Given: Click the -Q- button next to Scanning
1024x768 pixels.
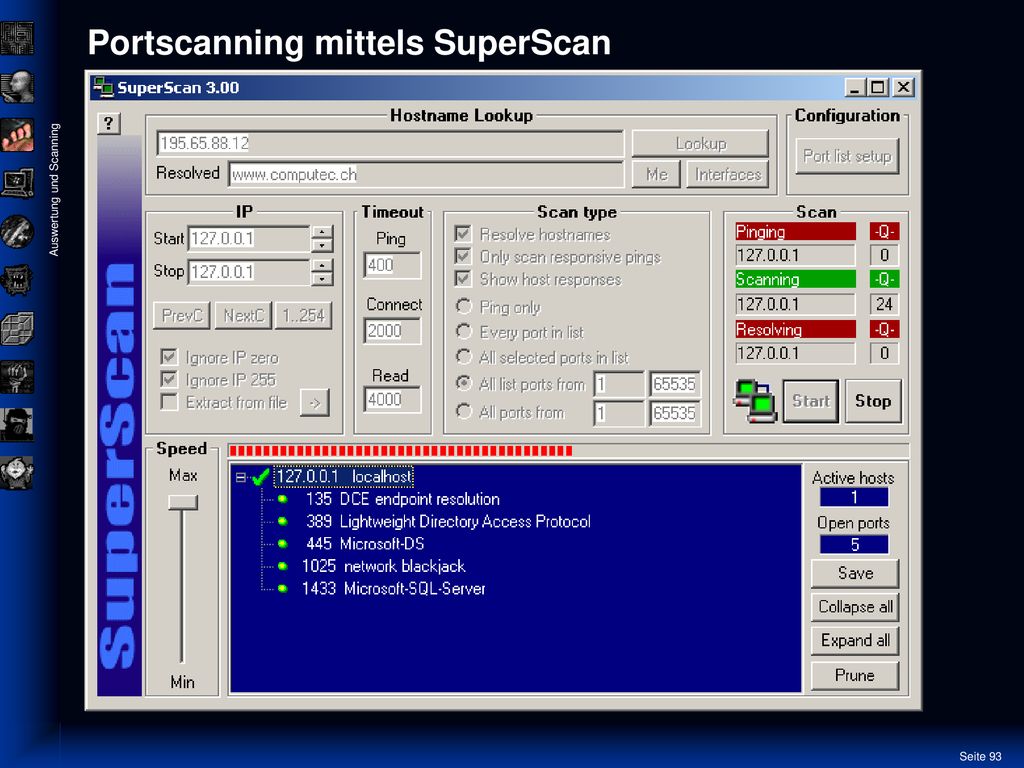Looking at the screenshot, I should (x=884, y=280).
